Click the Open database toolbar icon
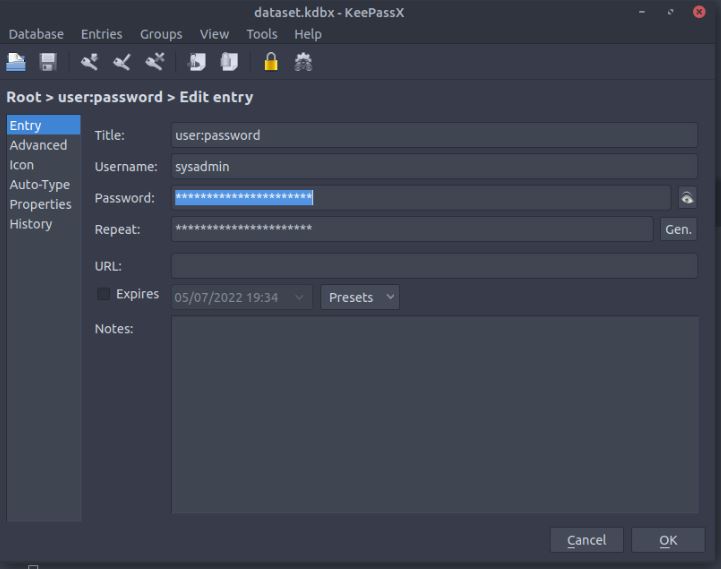The image size is (721, 569). point(16,62)
